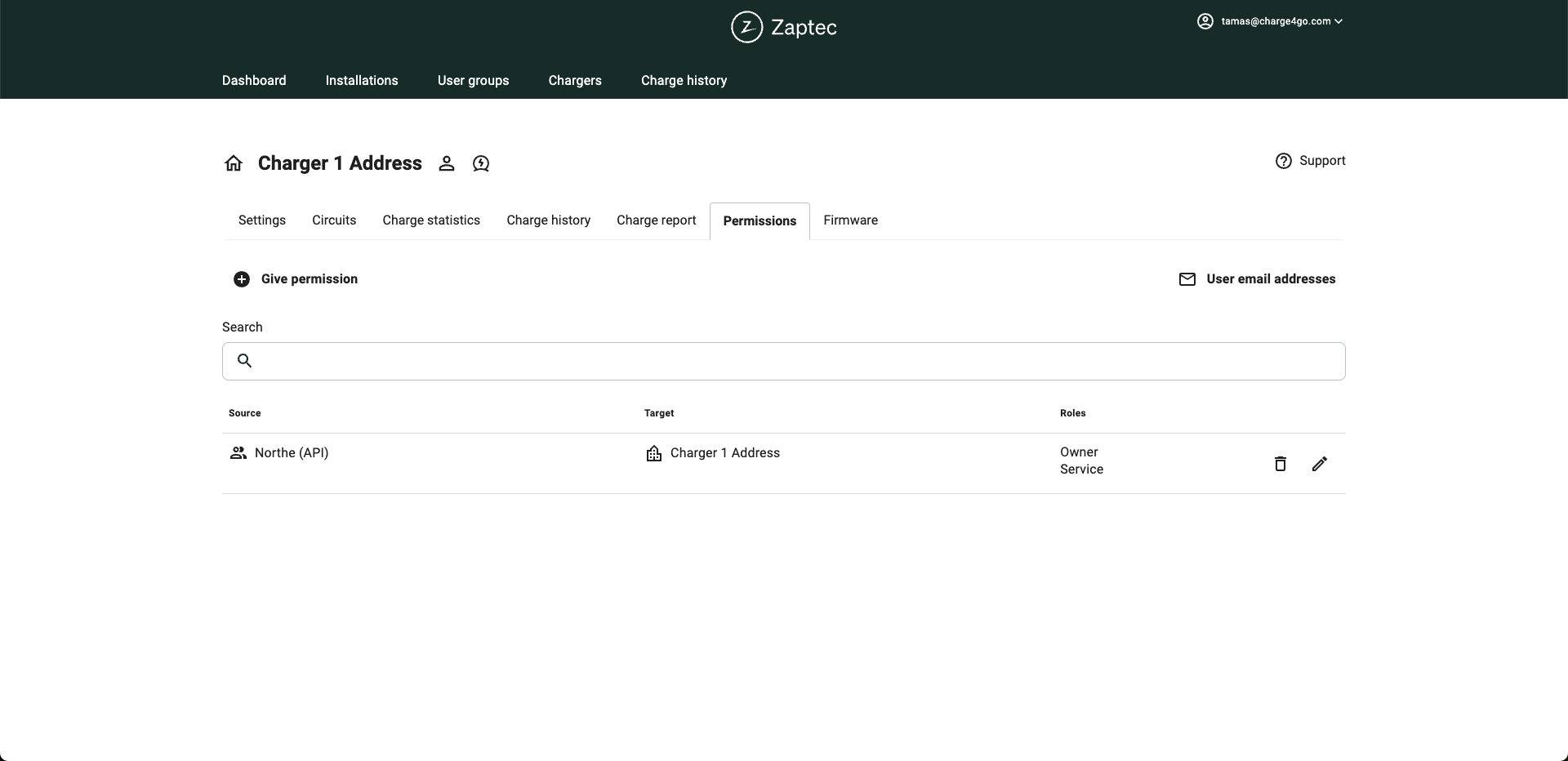Switch to the Charge statistics tab
The height and width of the screenshot is (761, 1568).
[x=431, y=220]
